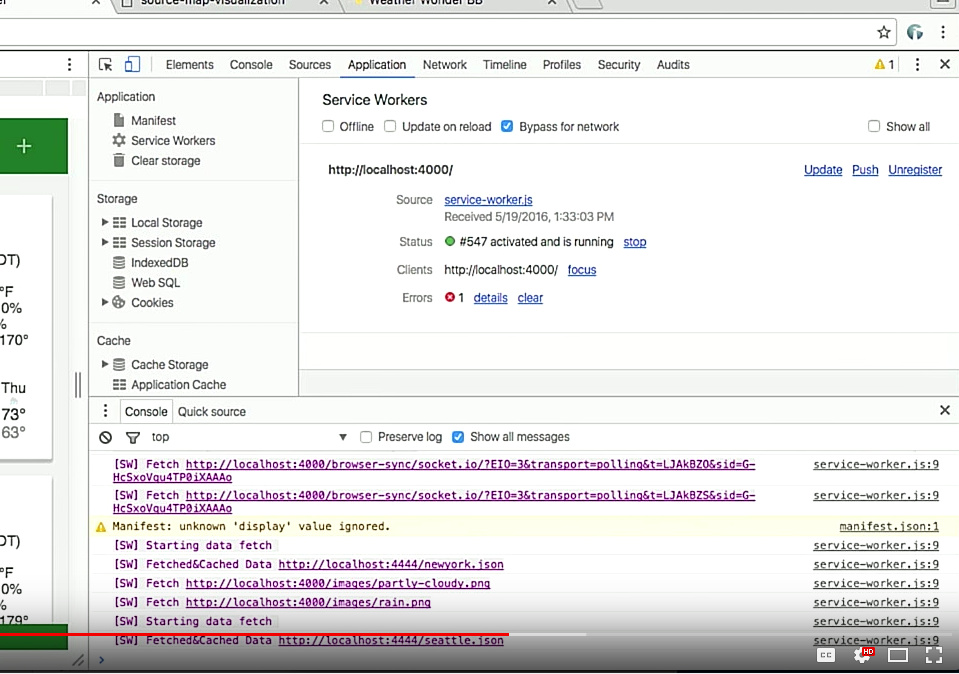Switch to the Elements tab
This screenshot has height=674, width=959.
[x=190, y=64]
